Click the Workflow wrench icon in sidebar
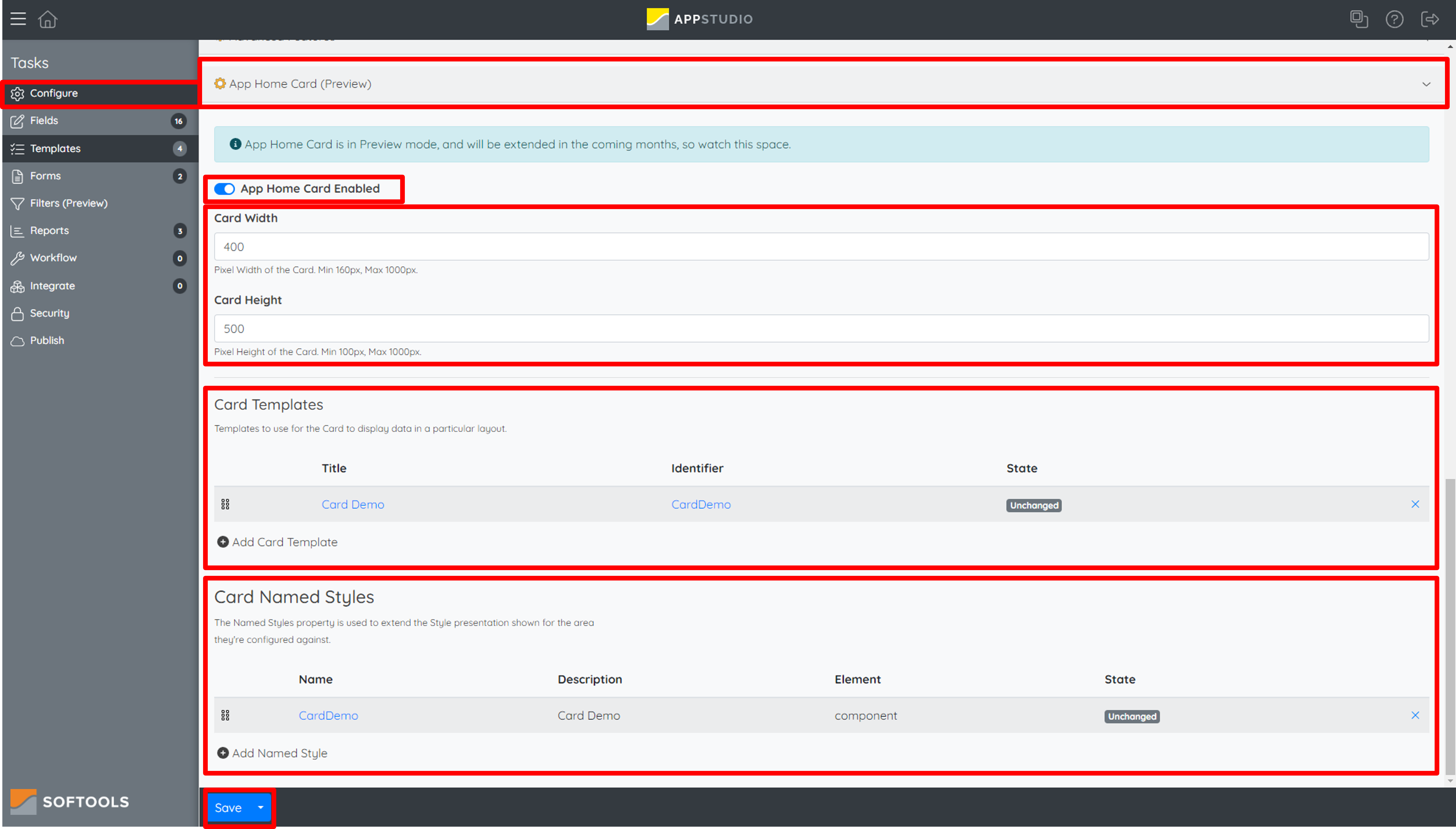1456x829 pixels. (x=18, y=258)
